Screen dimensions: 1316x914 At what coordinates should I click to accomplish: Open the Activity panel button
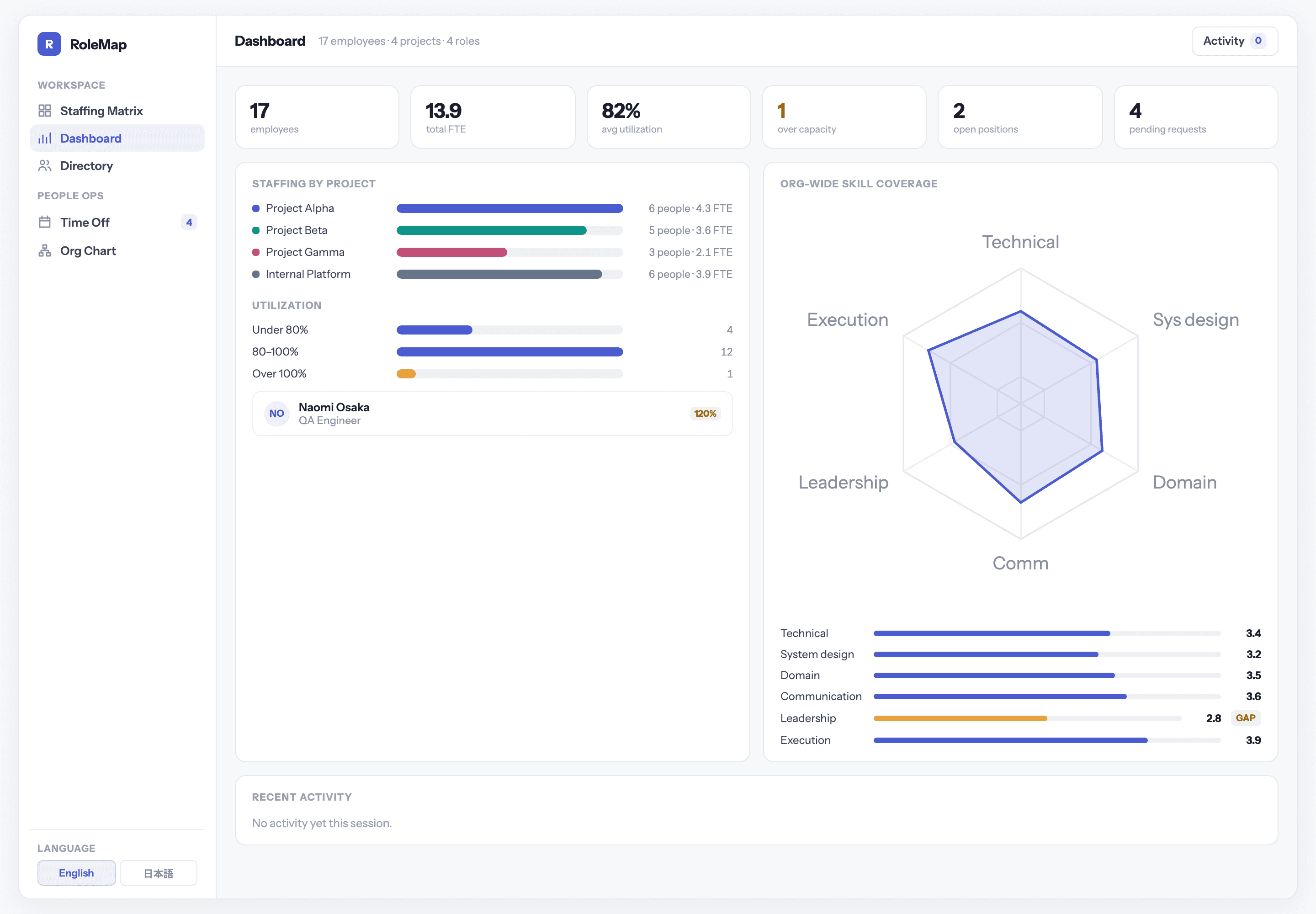click(x=1235, y=41)
